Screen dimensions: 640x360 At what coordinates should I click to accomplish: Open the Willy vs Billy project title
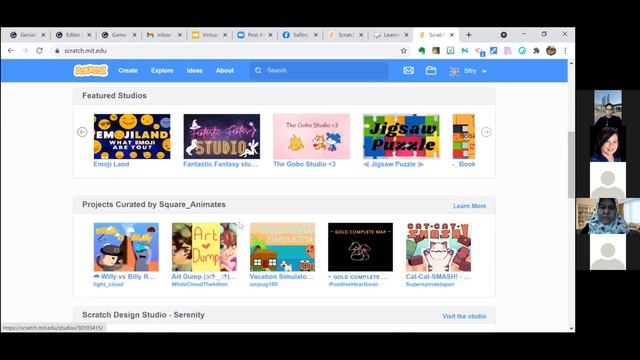(124, 276)
